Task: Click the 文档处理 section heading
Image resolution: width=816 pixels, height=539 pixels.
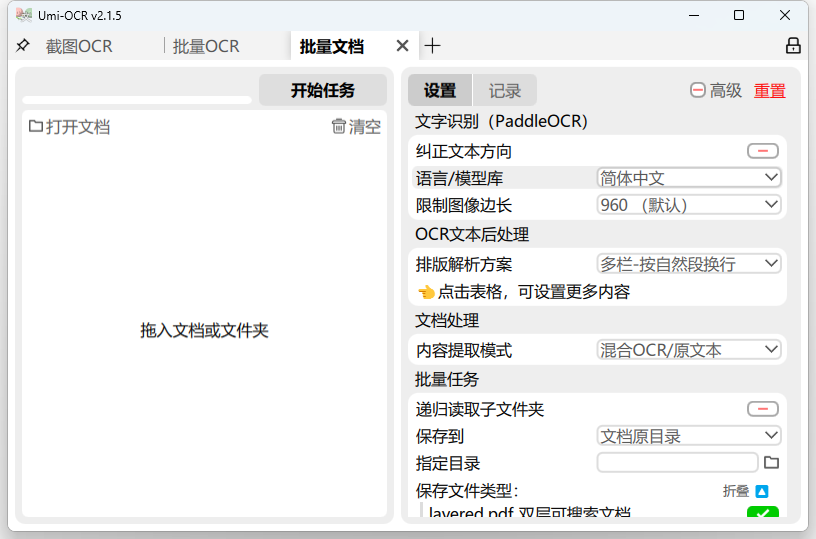Action: (447, 320)
